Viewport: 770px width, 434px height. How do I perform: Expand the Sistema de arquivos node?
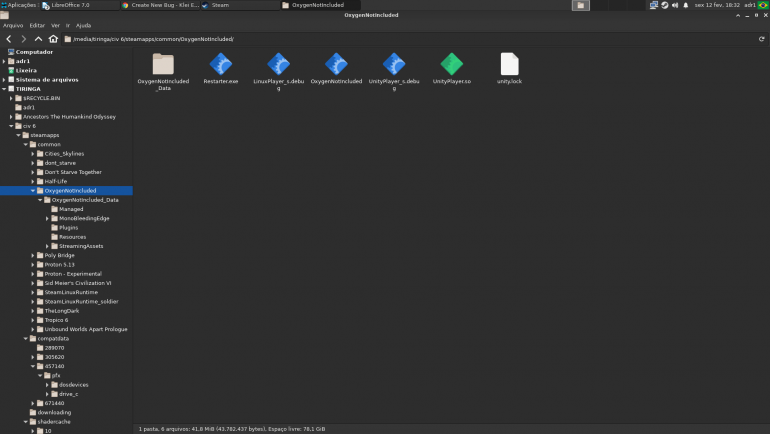[4, 80]
